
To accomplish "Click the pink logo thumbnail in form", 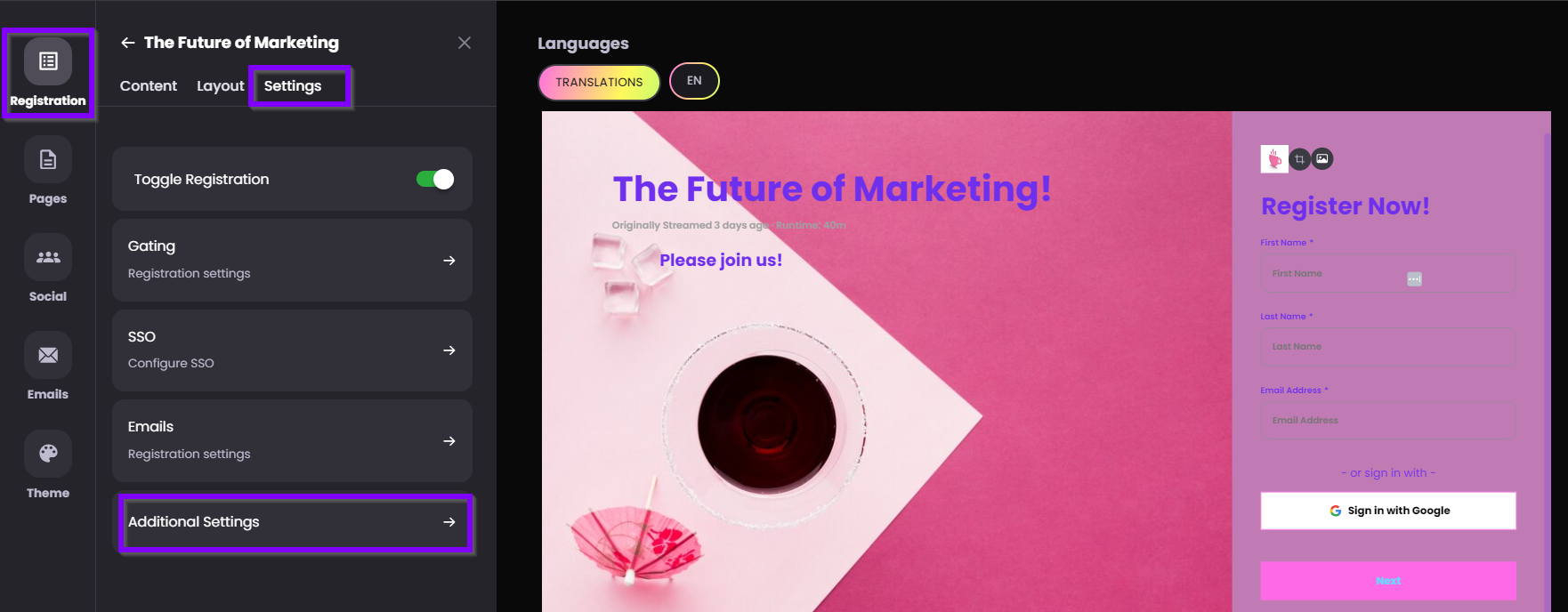I will click(x=1274, y=158).
